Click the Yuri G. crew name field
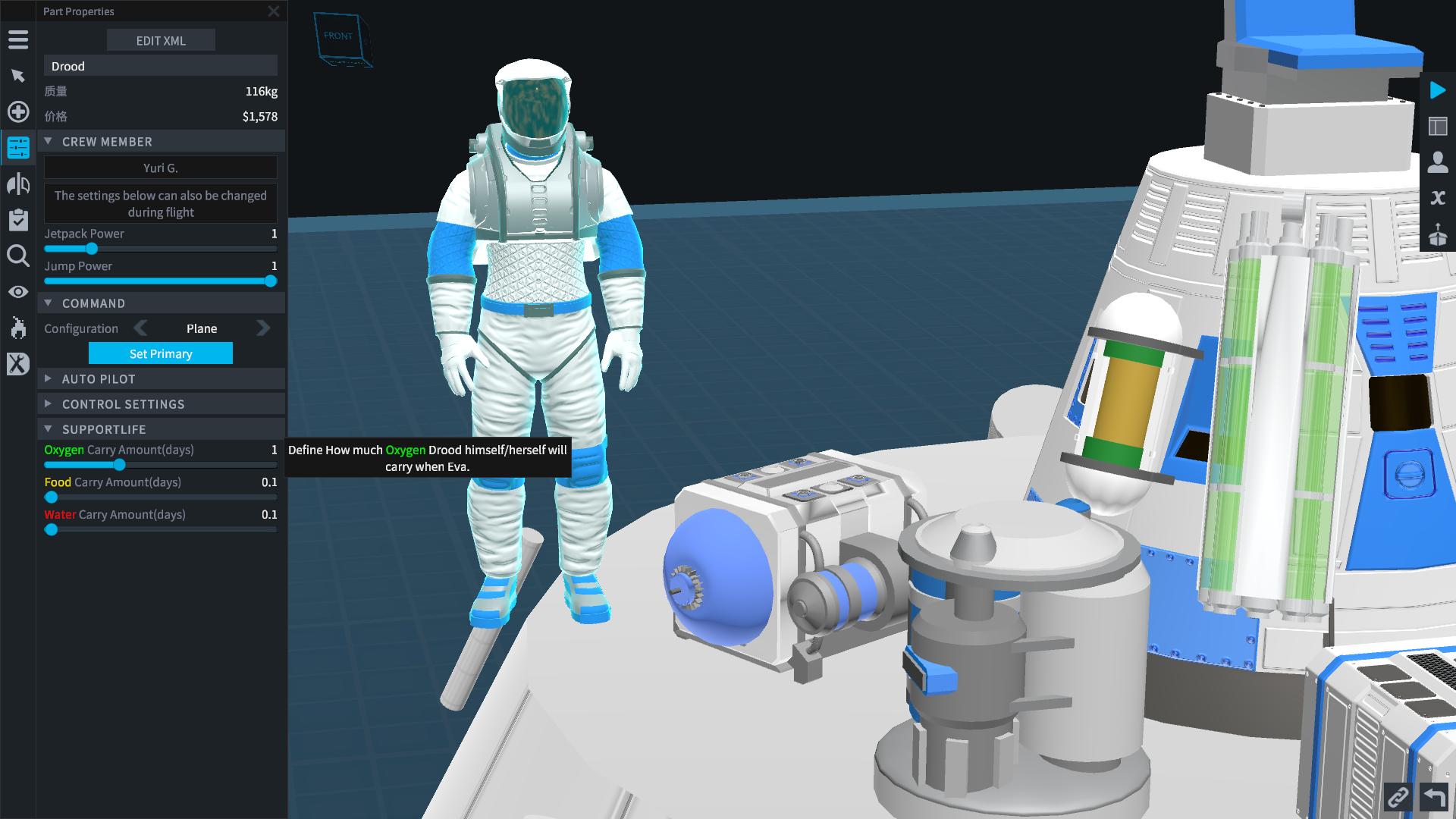Viewport: 1456px width, 819px height. (x=161, y=168)
